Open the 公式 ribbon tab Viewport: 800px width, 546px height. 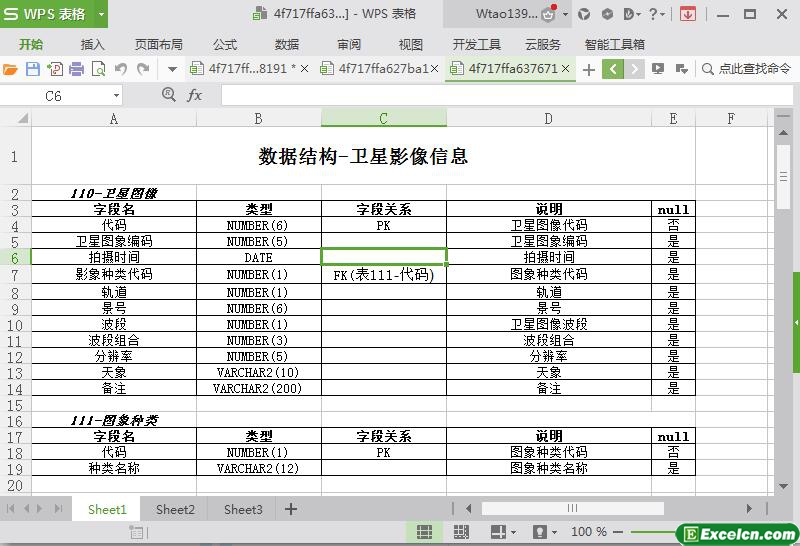pos(225,44)
